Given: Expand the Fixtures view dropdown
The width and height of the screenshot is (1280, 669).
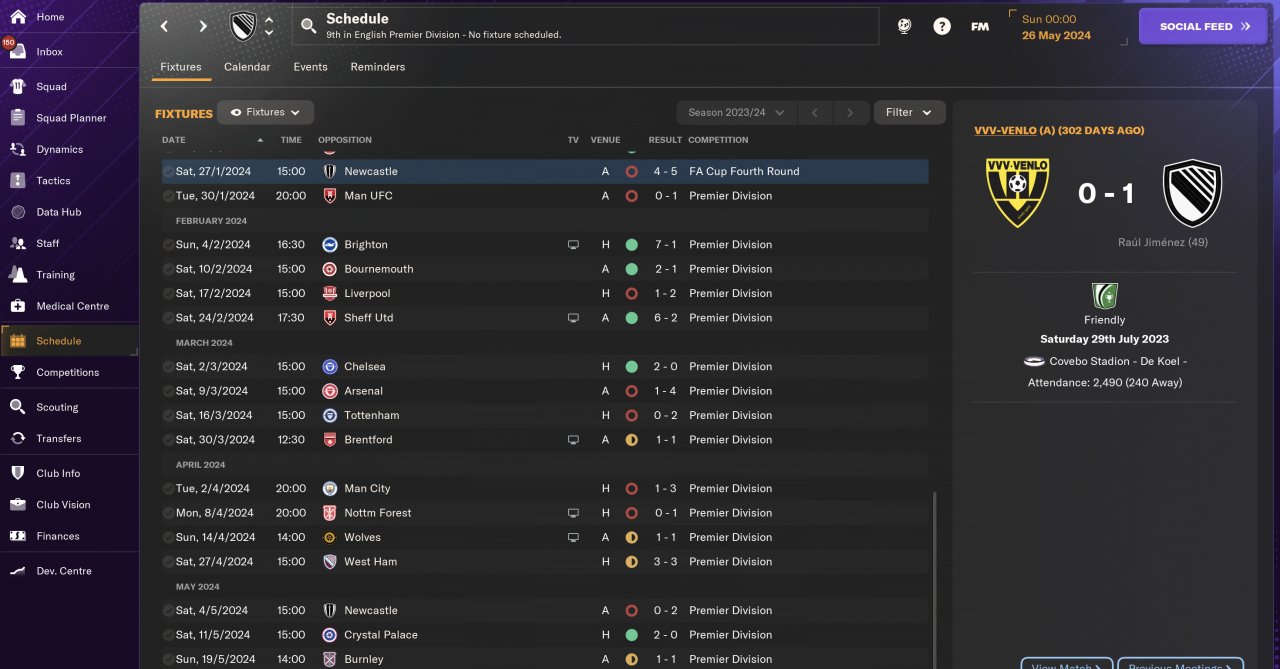Looking at the screenshot, I should (x=265, y=112).
